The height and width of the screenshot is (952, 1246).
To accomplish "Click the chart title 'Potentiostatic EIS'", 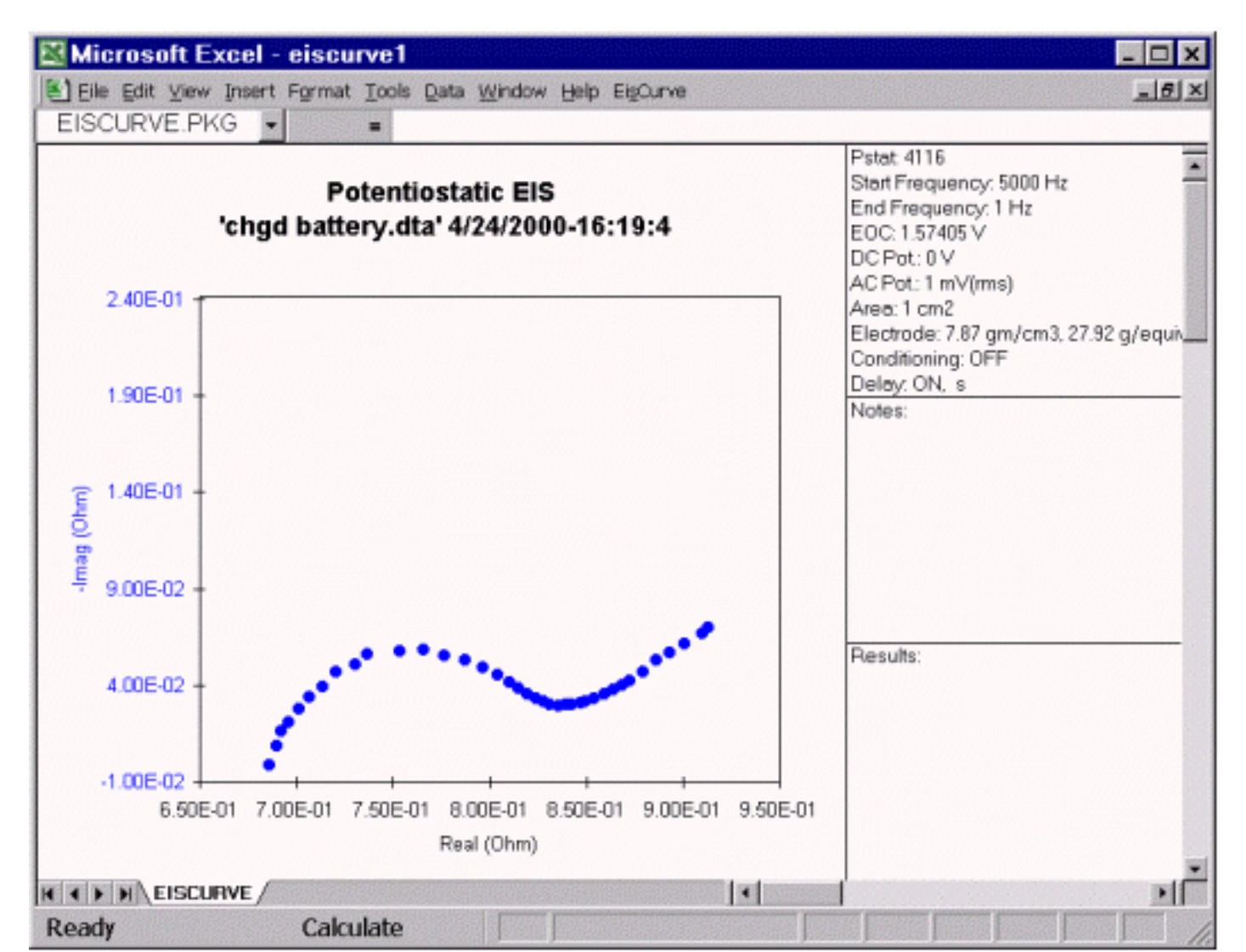I will tap(441, 192).
